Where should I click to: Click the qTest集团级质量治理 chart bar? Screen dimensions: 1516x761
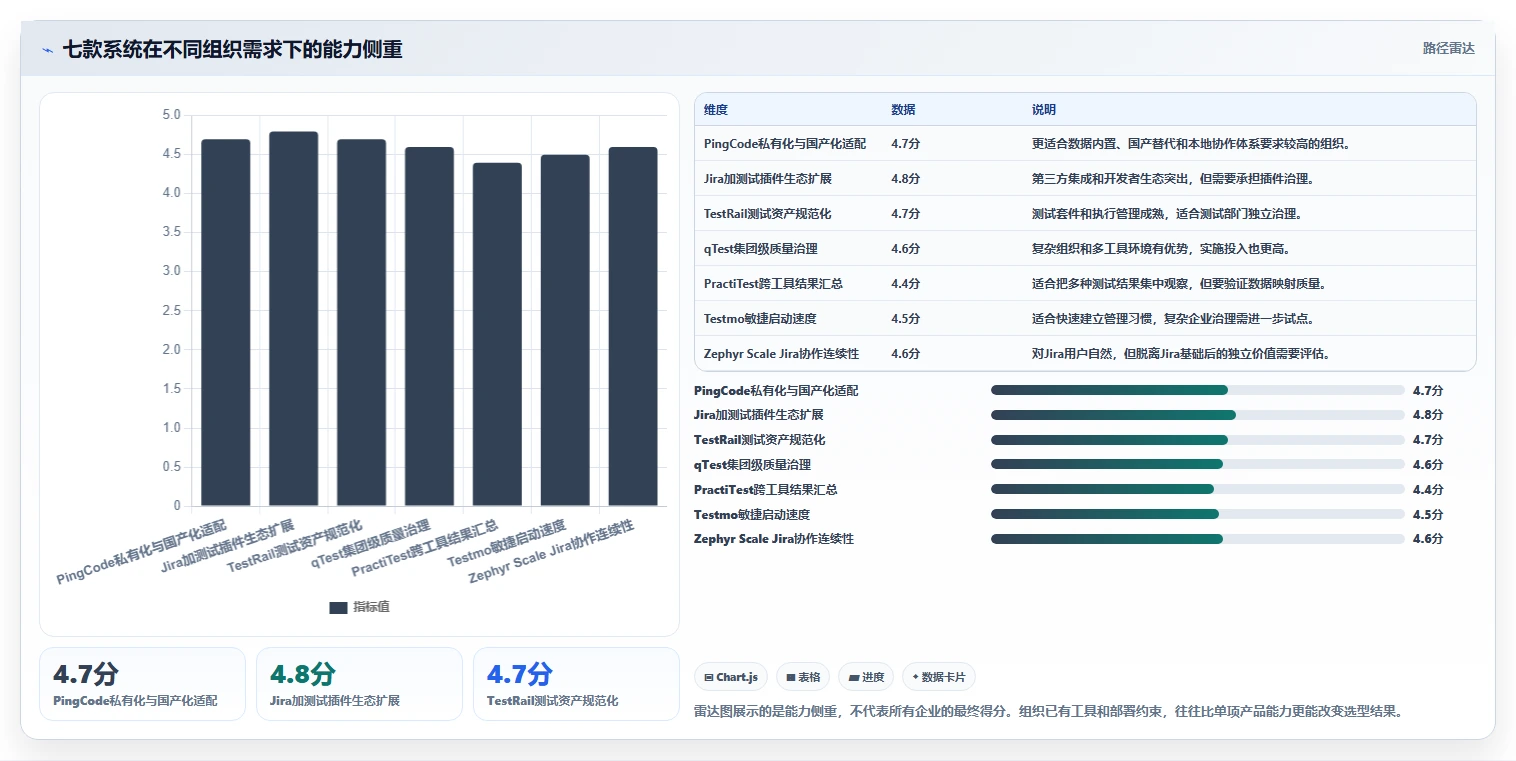tap(429, 326)
